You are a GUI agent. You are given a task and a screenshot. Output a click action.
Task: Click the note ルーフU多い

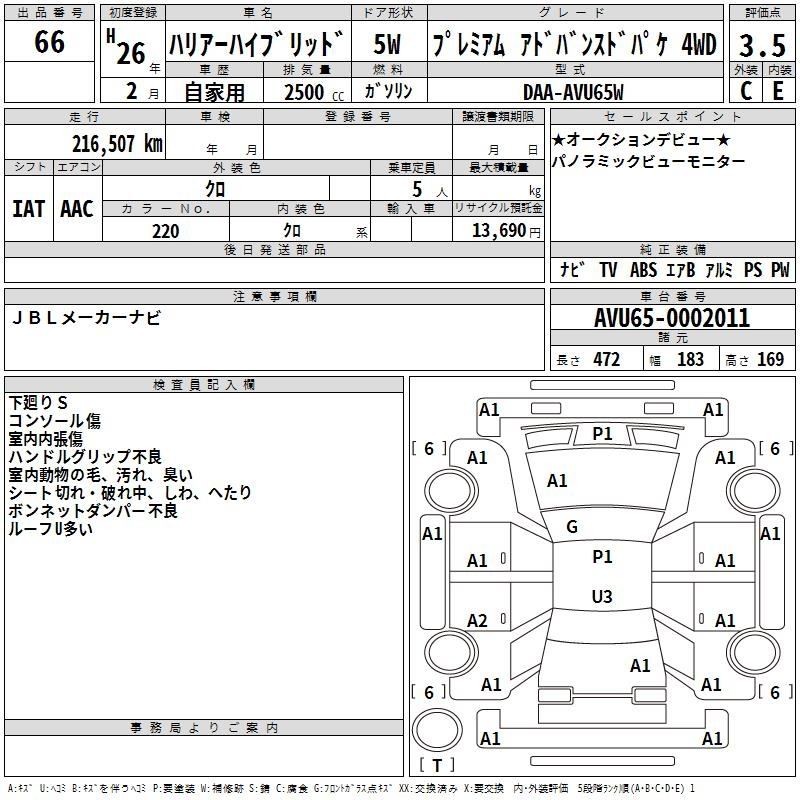point(51,529)
